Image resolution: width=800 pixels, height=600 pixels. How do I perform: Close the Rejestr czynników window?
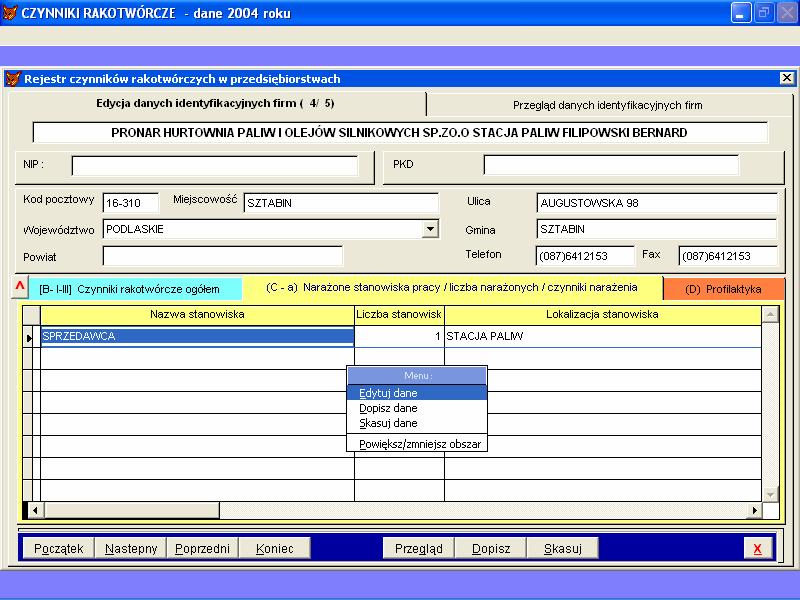786,78
